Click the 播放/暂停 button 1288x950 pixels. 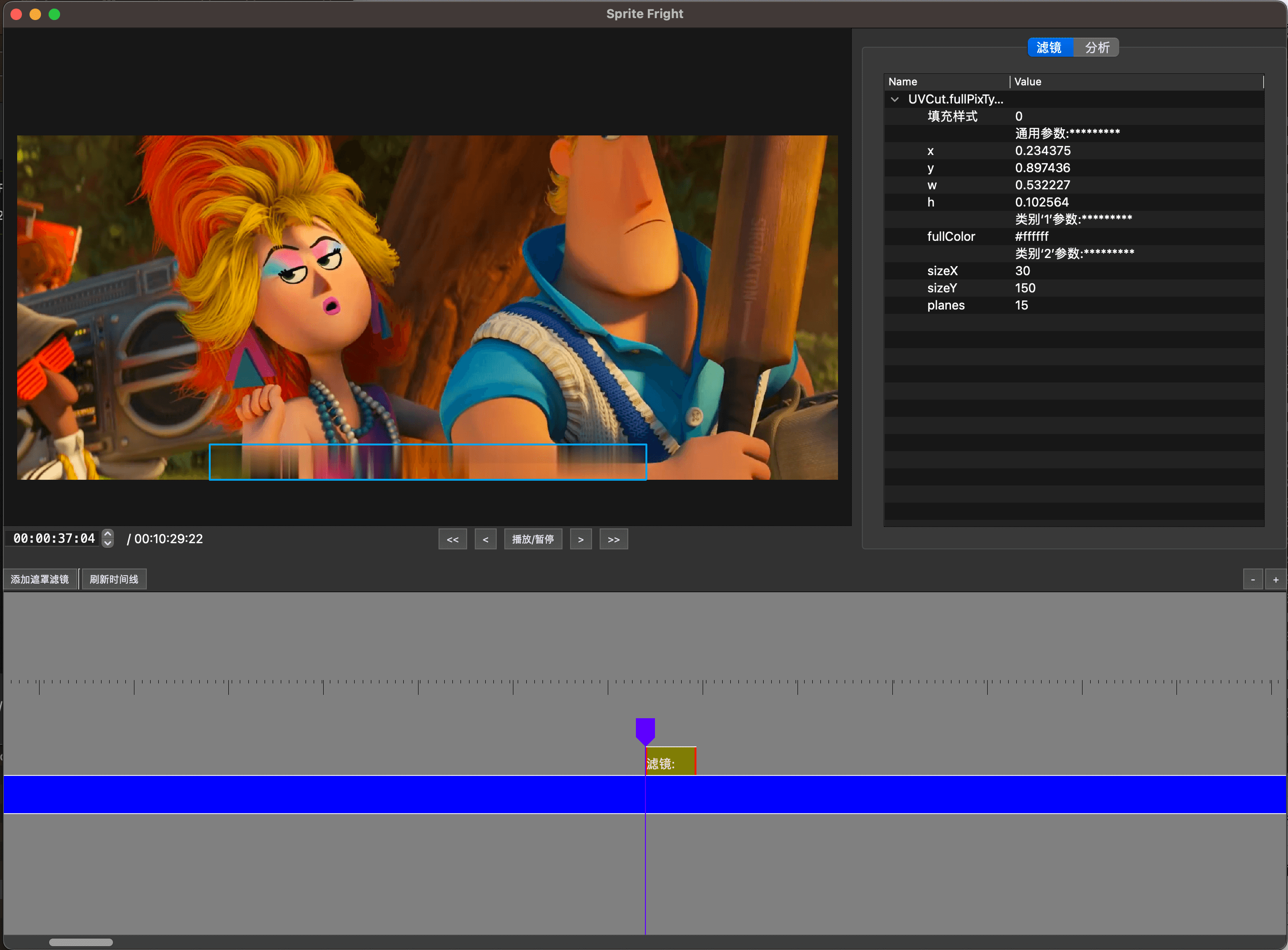[x=533, y=539]
